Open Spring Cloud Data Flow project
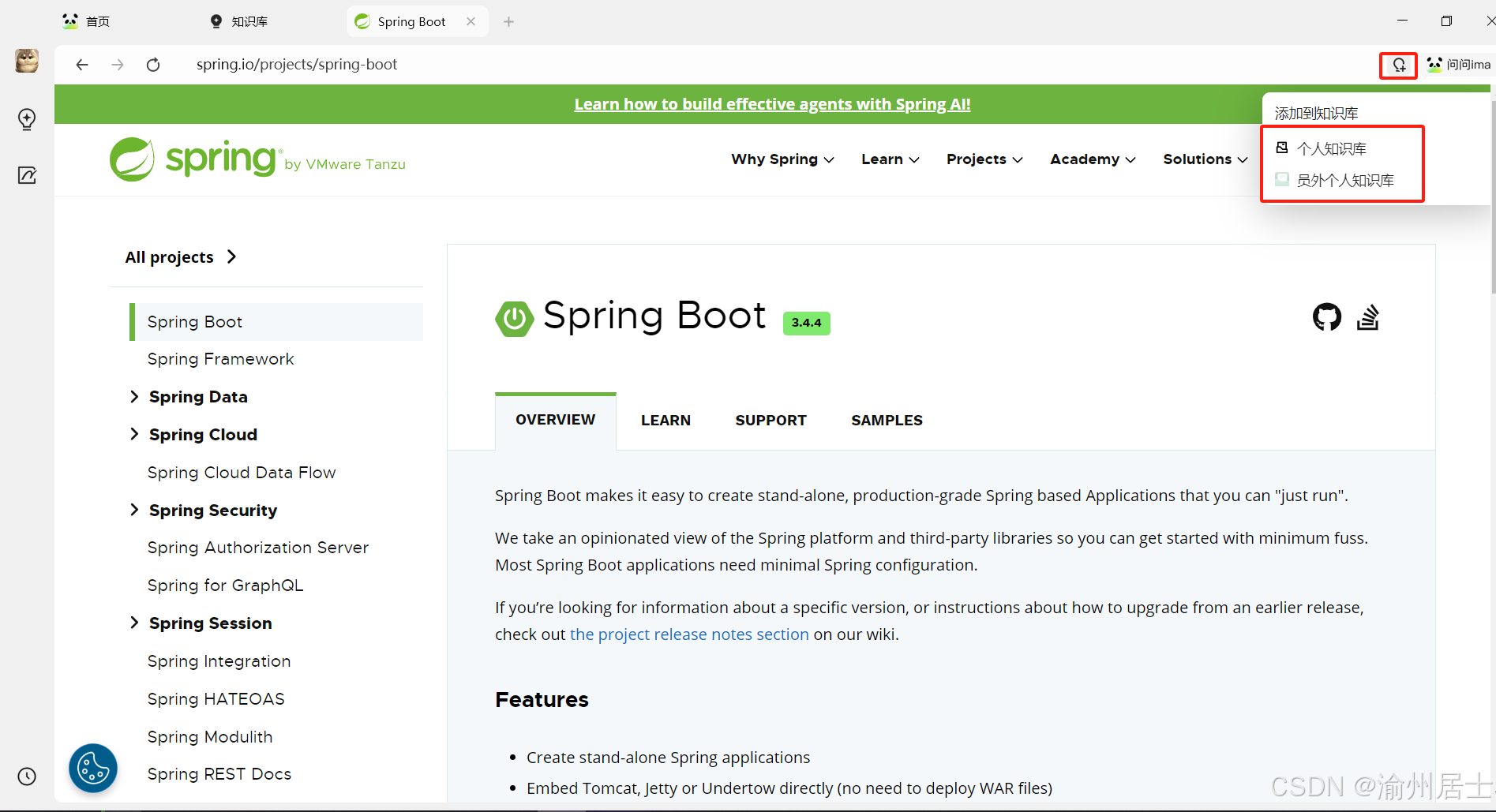The height and width of the screenshot is (812, 1496). pyautogui.click(x=242, y=473)
